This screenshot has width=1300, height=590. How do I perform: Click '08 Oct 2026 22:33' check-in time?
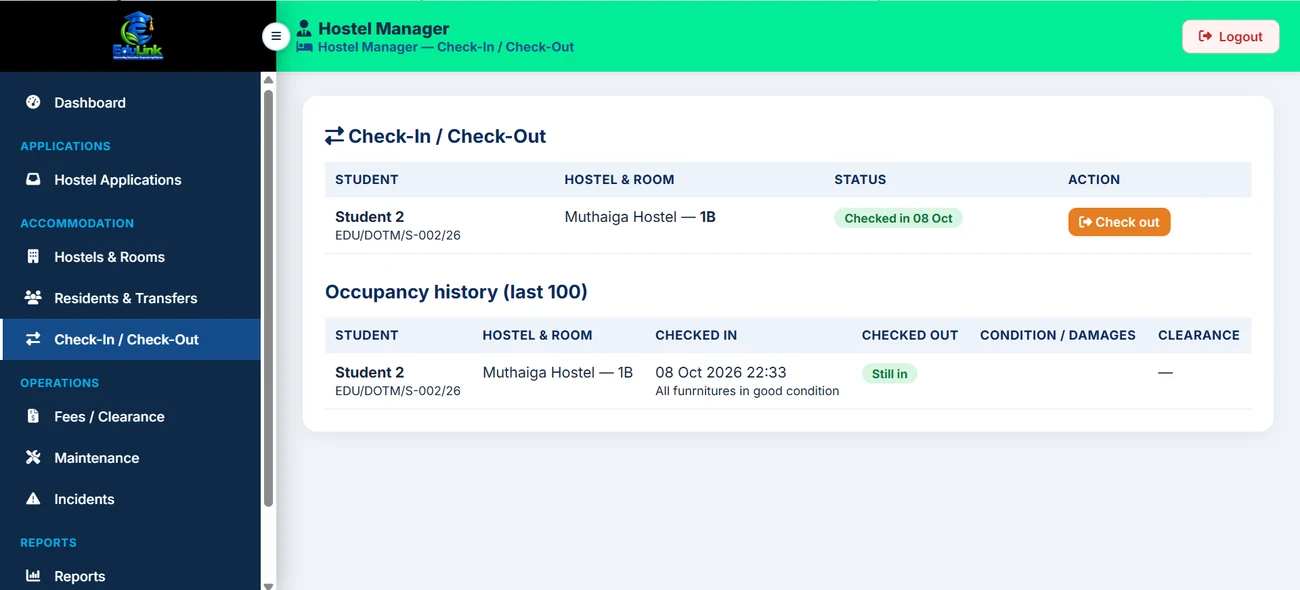tap(721, 372)
